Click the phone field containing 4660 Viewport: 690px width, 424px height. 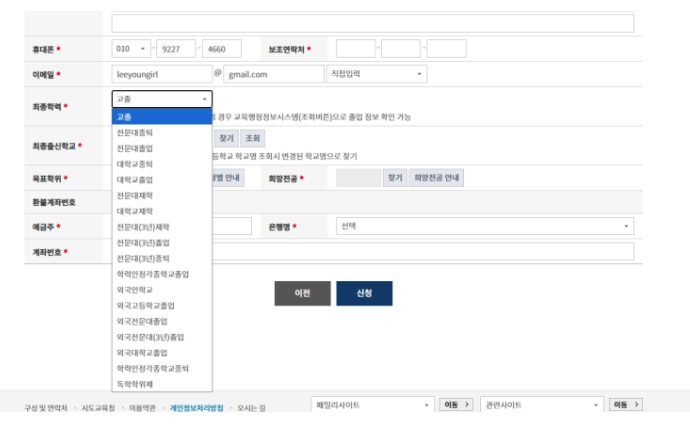[221, 49]
